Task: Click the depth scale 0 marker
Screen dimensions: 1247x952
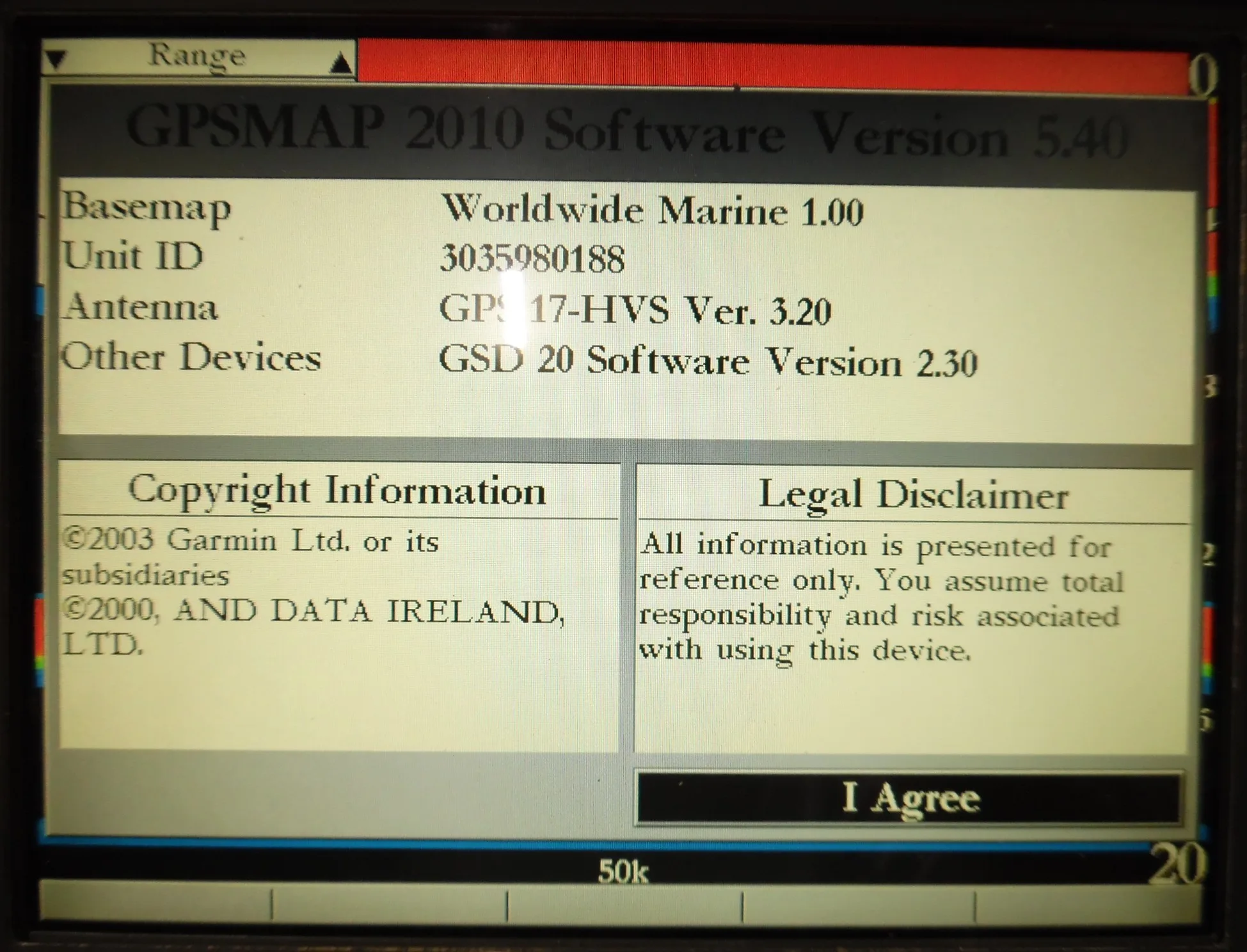Action: (x=1203, y=77)
